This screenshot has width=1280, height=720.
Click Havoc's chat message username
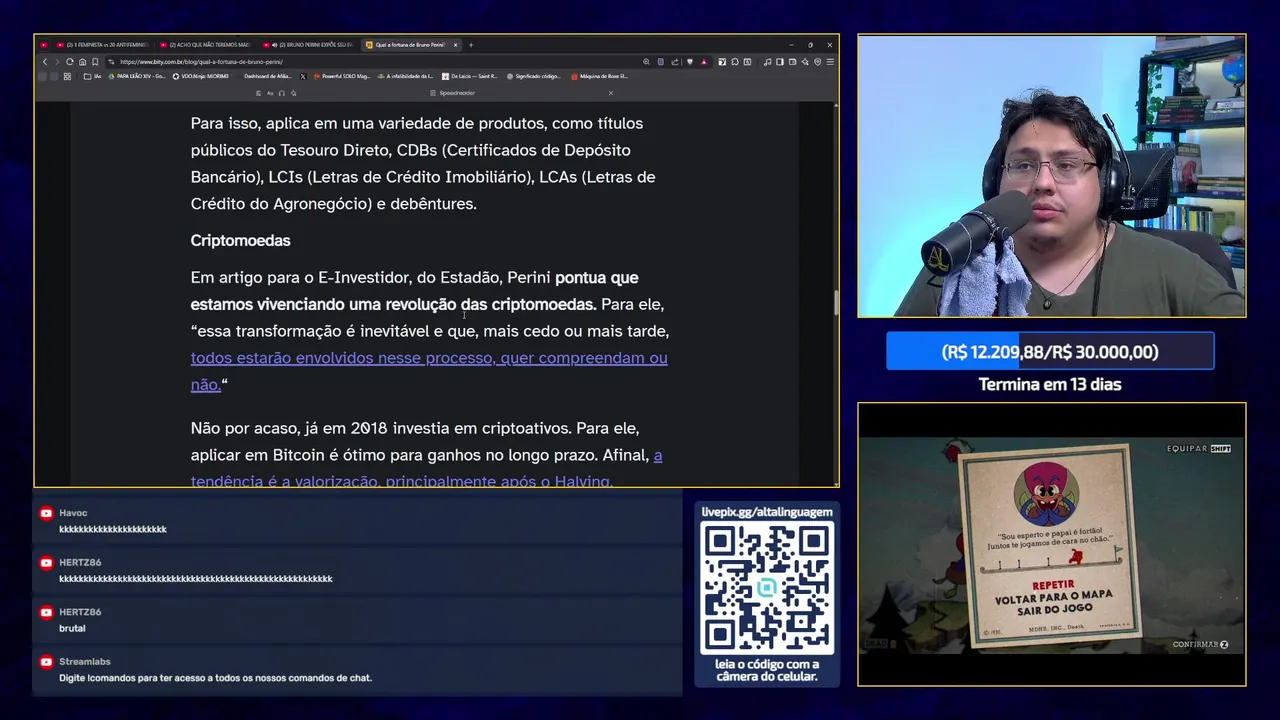click(x=73, y=513)
